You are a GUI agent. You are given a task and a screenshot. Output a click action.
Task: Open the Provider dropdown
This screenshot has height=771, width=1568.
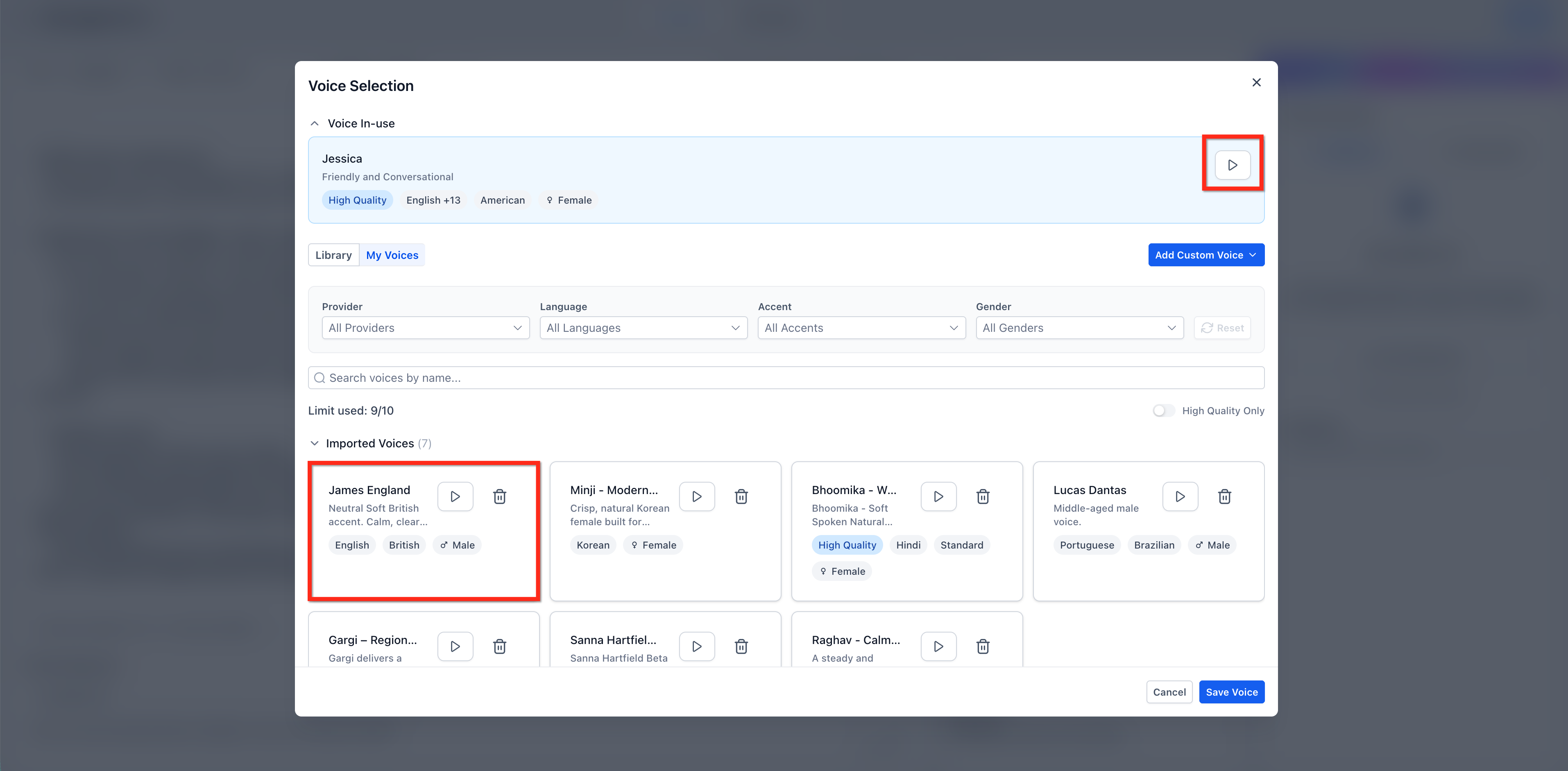coord(426,328)
